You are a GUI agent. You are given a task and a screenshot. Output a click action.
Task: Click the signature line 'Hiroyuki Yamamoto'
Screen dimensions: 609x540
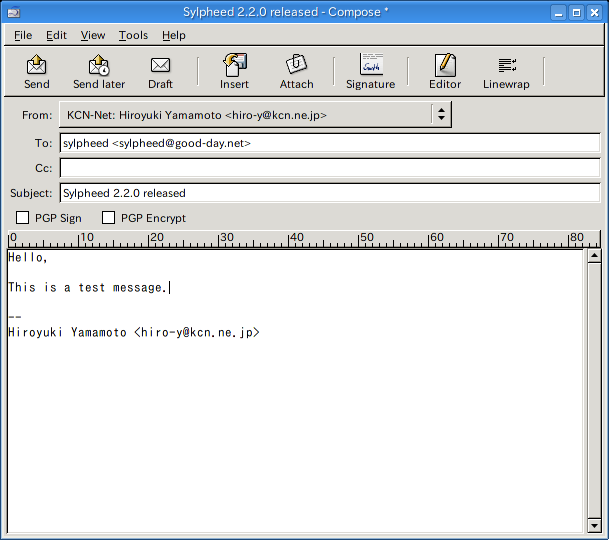134,333
